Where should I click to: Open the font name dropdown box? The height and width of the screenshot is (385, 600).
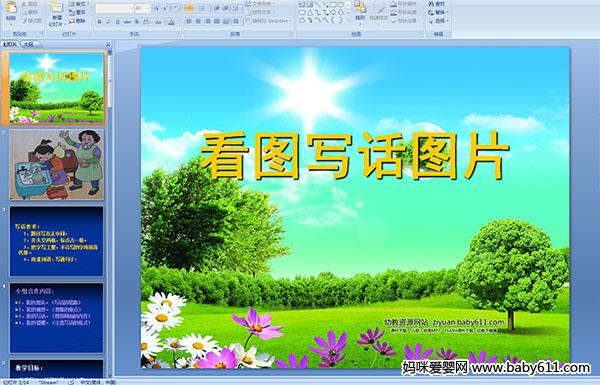(114, 8)
